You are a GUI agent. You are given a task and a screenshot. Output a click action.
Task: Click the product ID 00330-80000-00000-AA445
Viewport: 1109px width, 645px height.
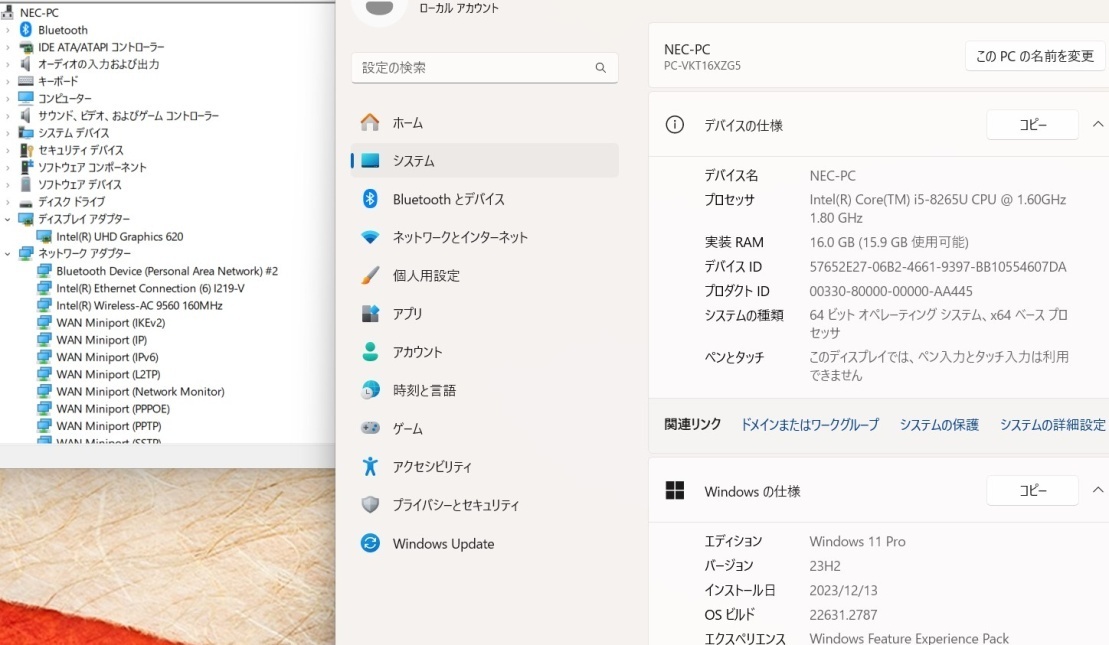point(890,291)
